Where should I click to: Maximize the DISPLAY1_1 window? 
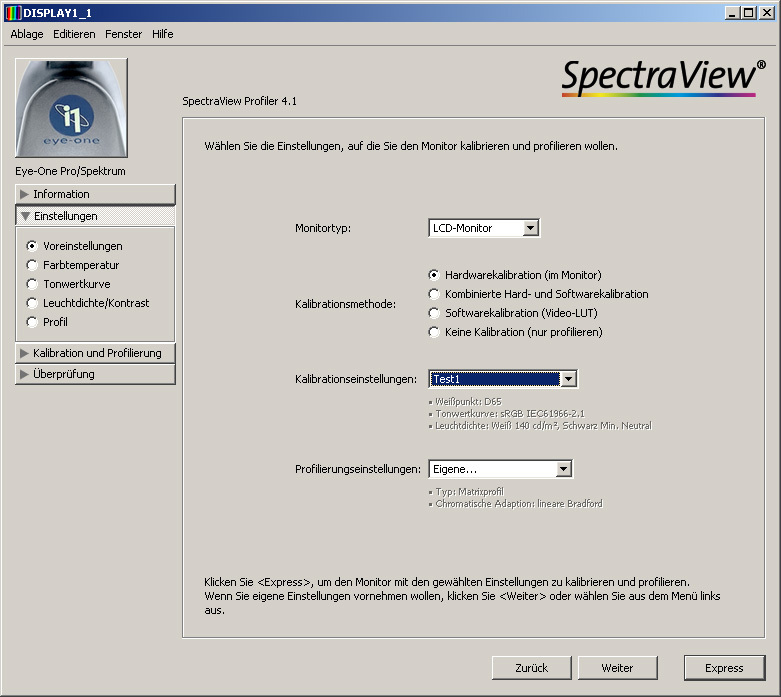pyautogui.click(x=748, y=13)
